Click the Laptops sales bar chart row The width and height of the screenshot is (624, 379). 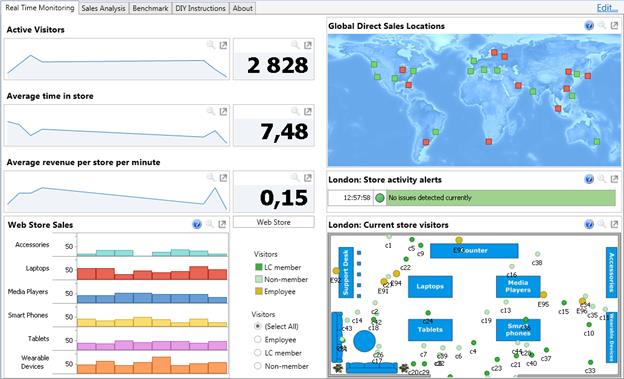coord(152,272)
